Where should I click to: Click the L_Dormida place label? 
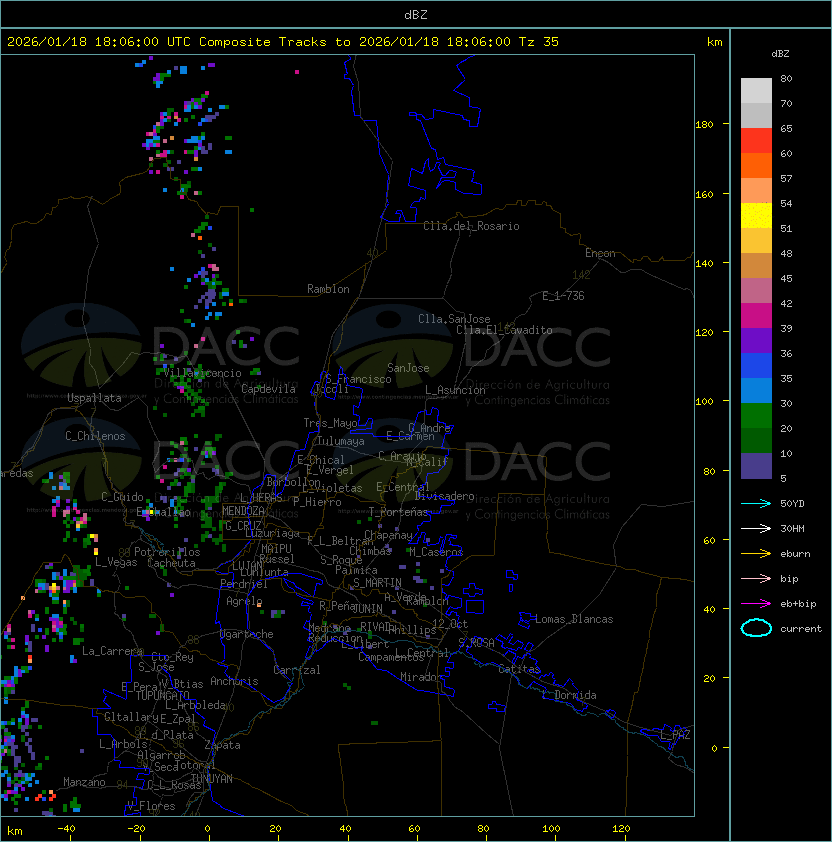[569, 695]
